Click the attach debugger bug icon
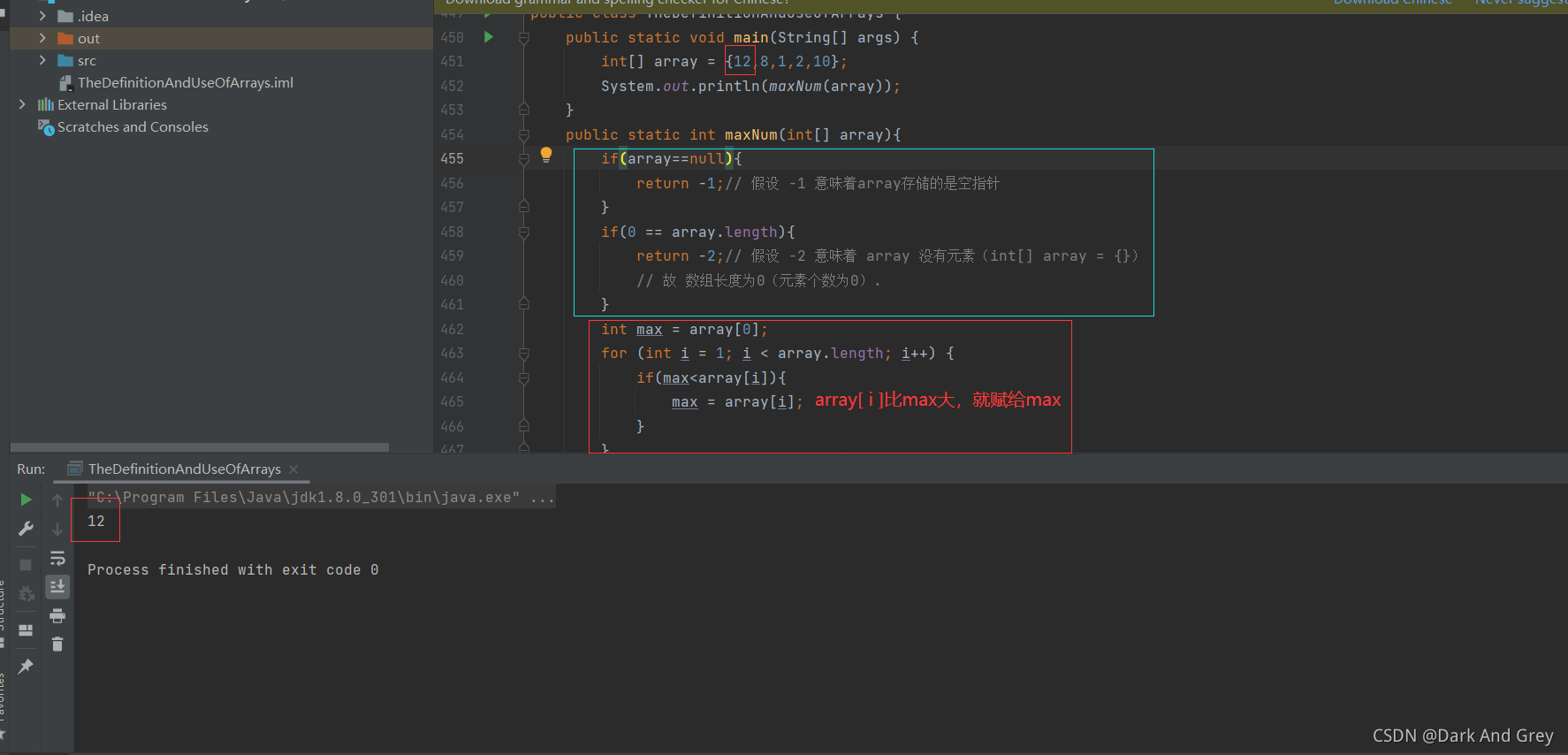The height and width of the screenshot is (755, 1568). tap(26, 593)
